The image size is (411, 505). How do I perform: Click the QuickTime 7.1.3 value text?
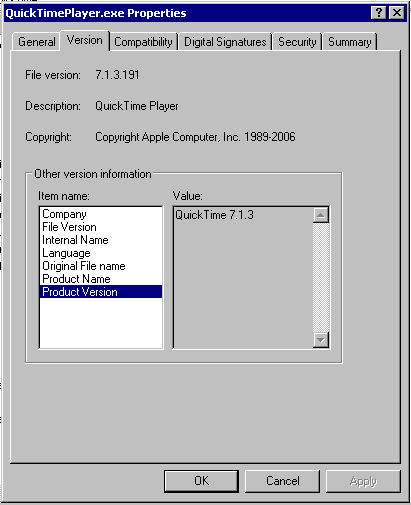[214, 215]
